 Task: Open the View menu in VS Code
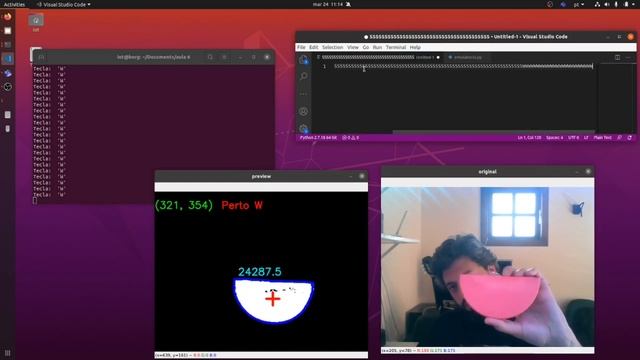click(x=353, y=47)
